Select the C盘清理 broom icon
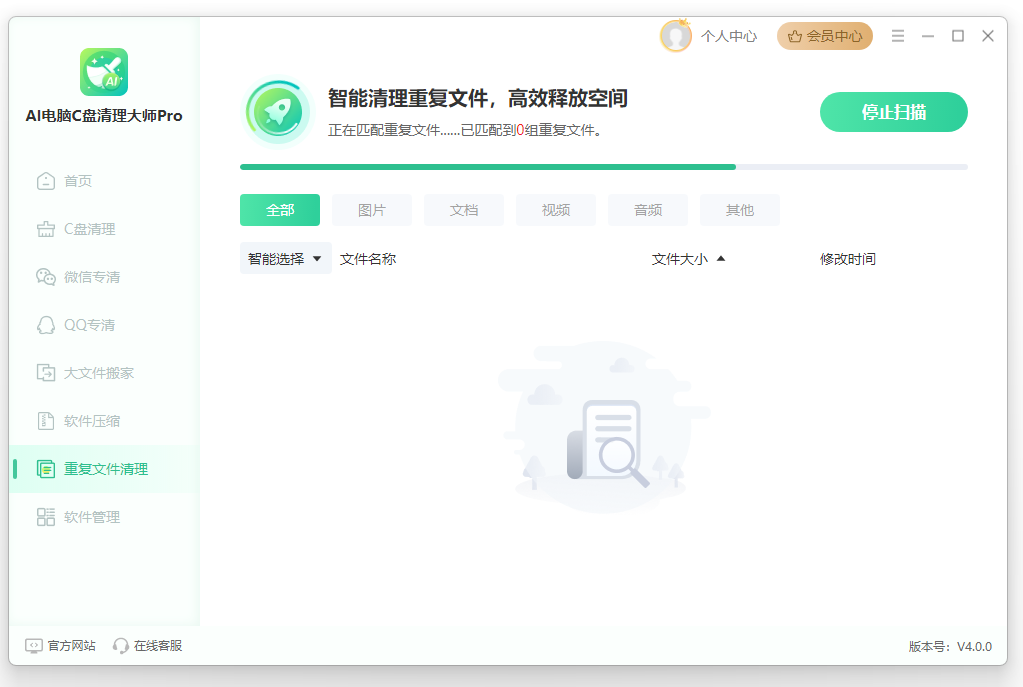 click(x=46, y=229)
